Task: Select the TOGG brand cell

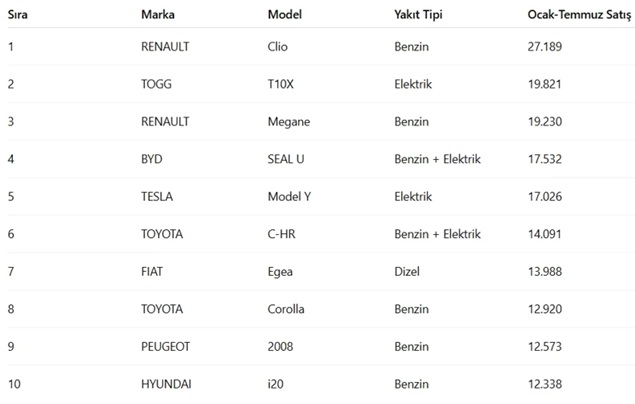Action: (x=156, y=84)
